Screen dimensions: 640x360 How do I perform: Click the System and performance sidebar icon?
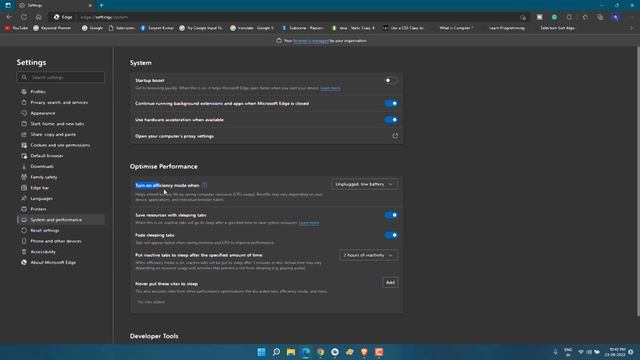[24, 220]
